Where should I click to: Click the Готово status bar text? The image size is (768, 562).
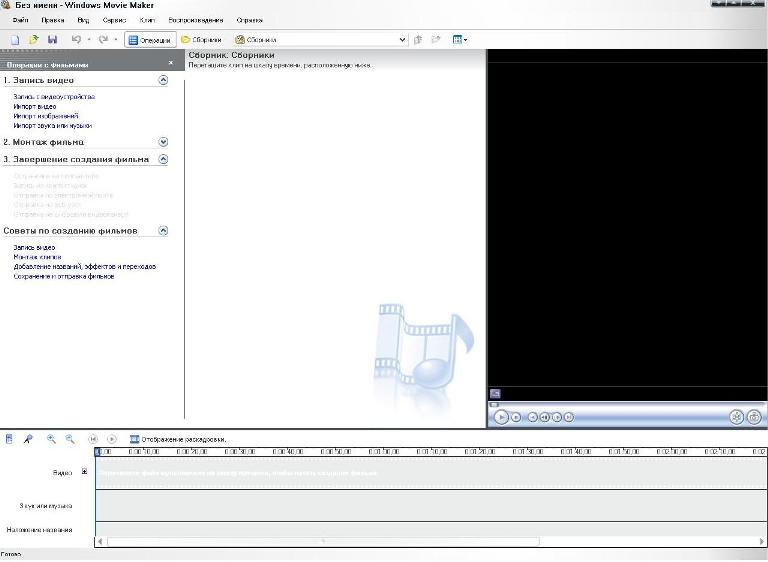[x=11, y=554]
